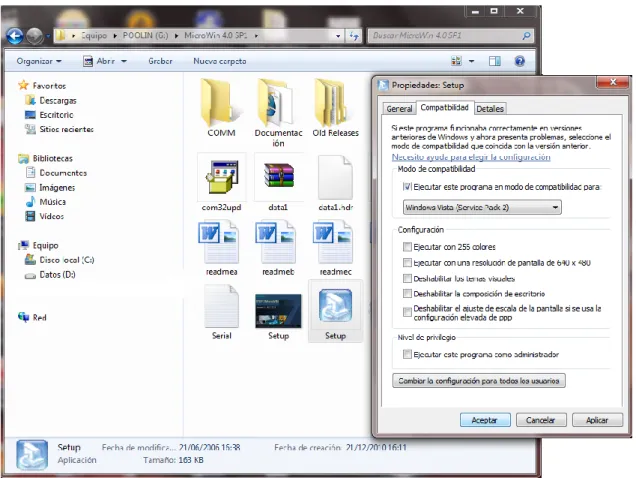Viewport: 636px width, 478px height.
Task: Open Documentos library in the sidebar
Action: point(63,173)
